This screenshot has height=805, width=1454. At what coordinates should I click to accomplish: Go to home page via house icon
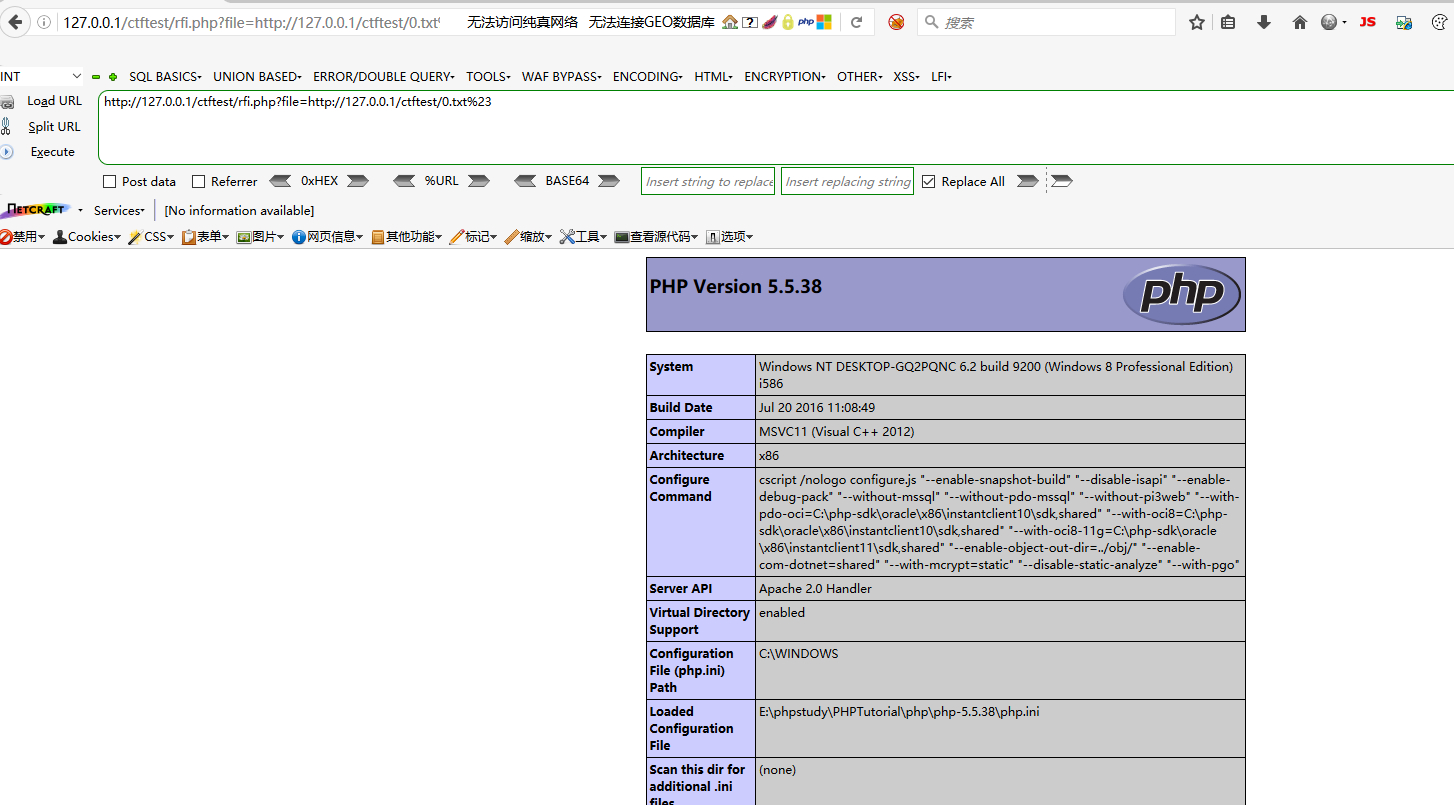click(1299, 22)
